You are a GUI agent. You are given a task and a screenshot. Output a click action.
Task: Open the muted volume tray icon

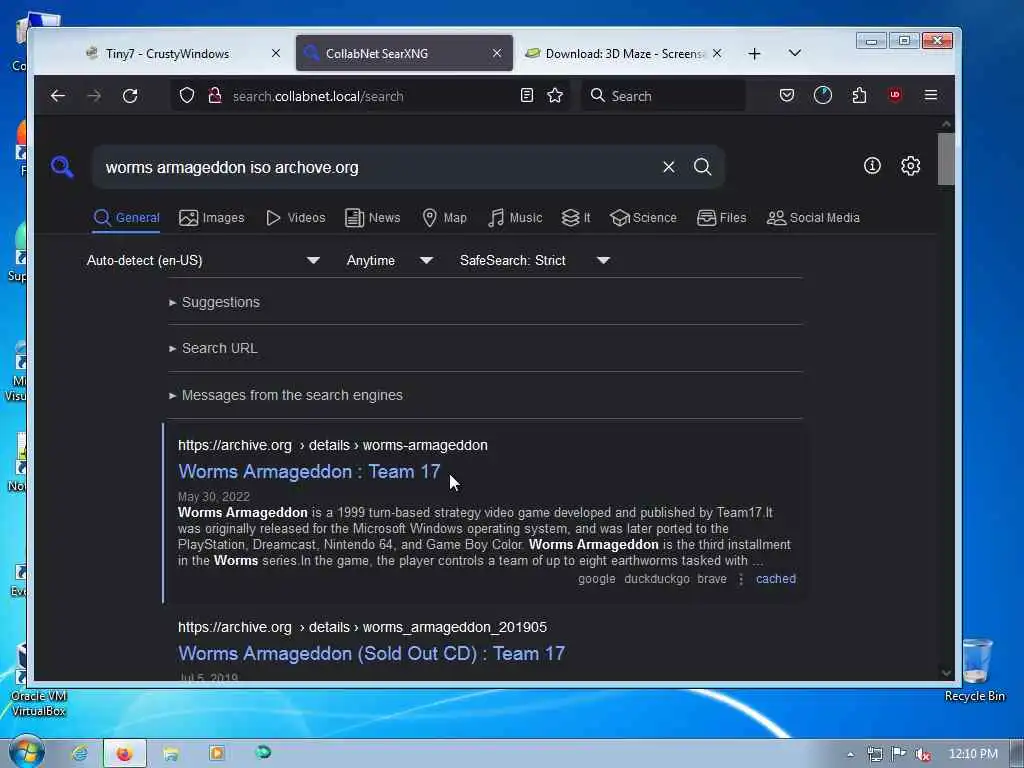click(922, 754)
